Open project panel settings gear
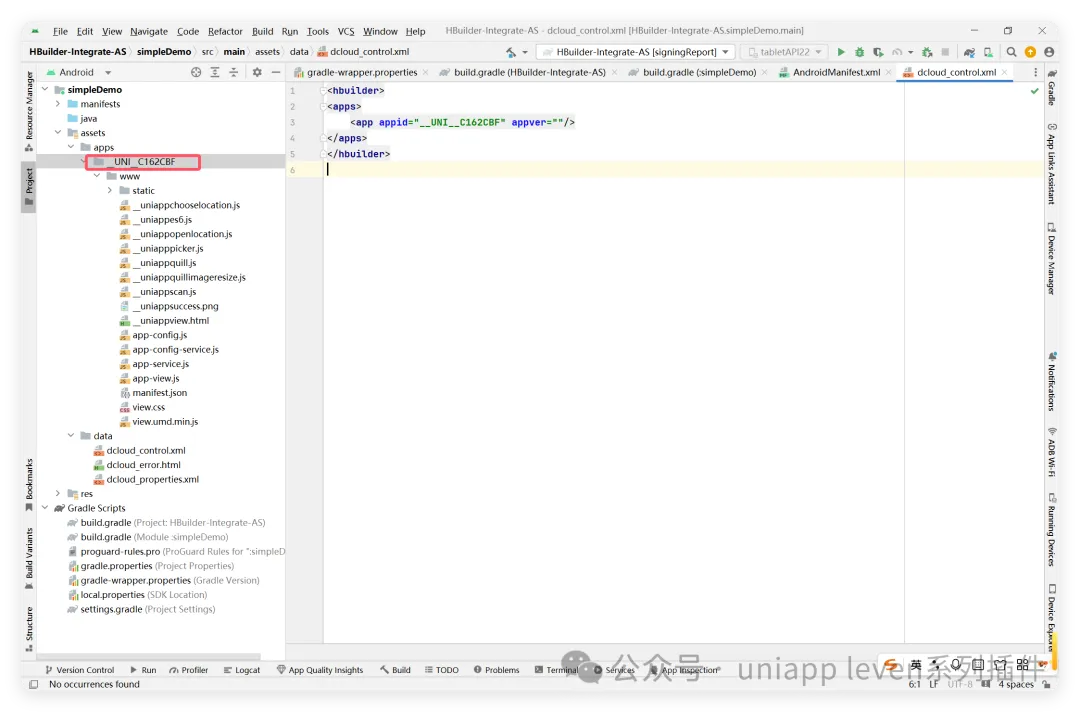The height and width of the screenshot is (712, 1080). click(257, 72)
